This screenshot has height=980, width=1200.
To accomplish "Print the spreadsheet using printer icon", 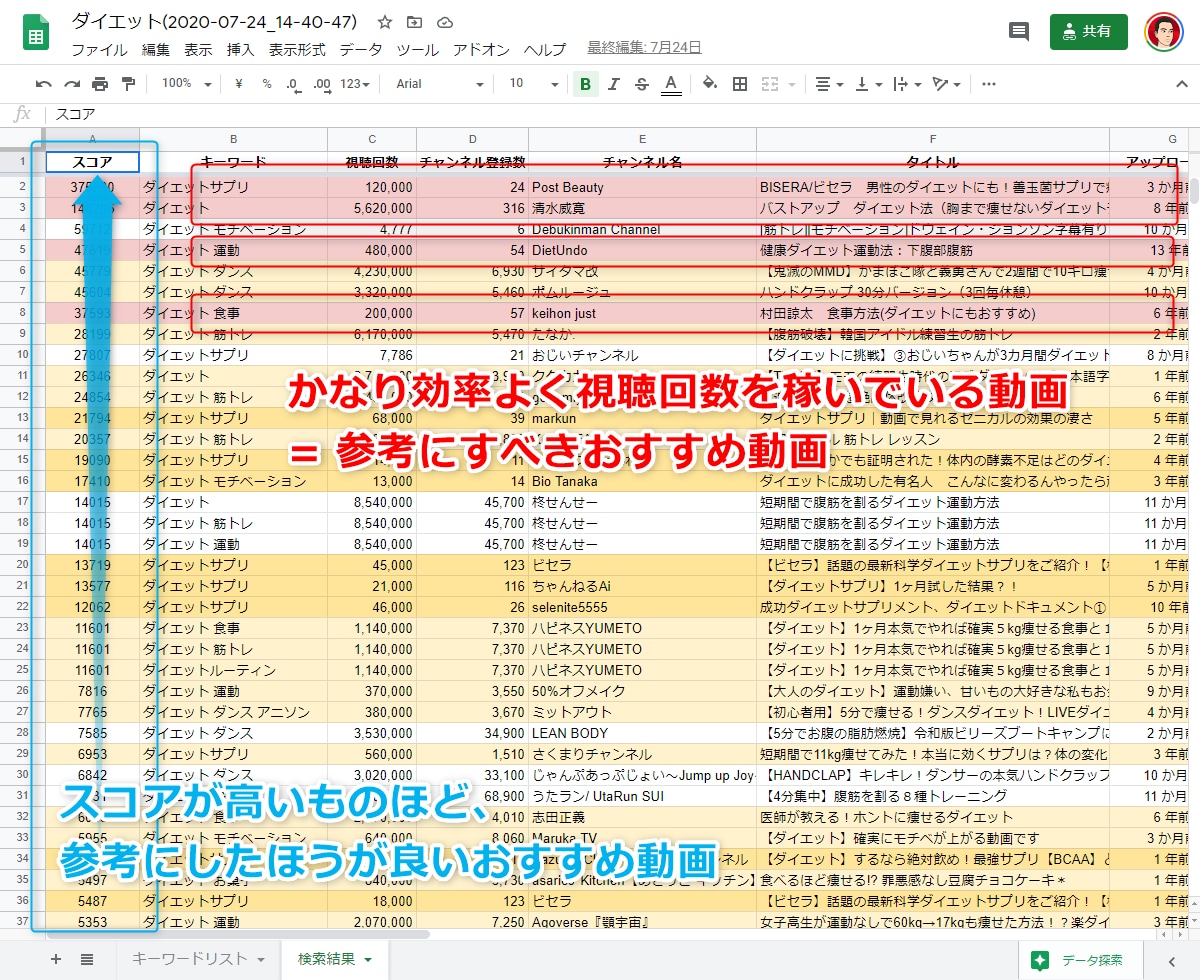I will (x=100, y=84).
